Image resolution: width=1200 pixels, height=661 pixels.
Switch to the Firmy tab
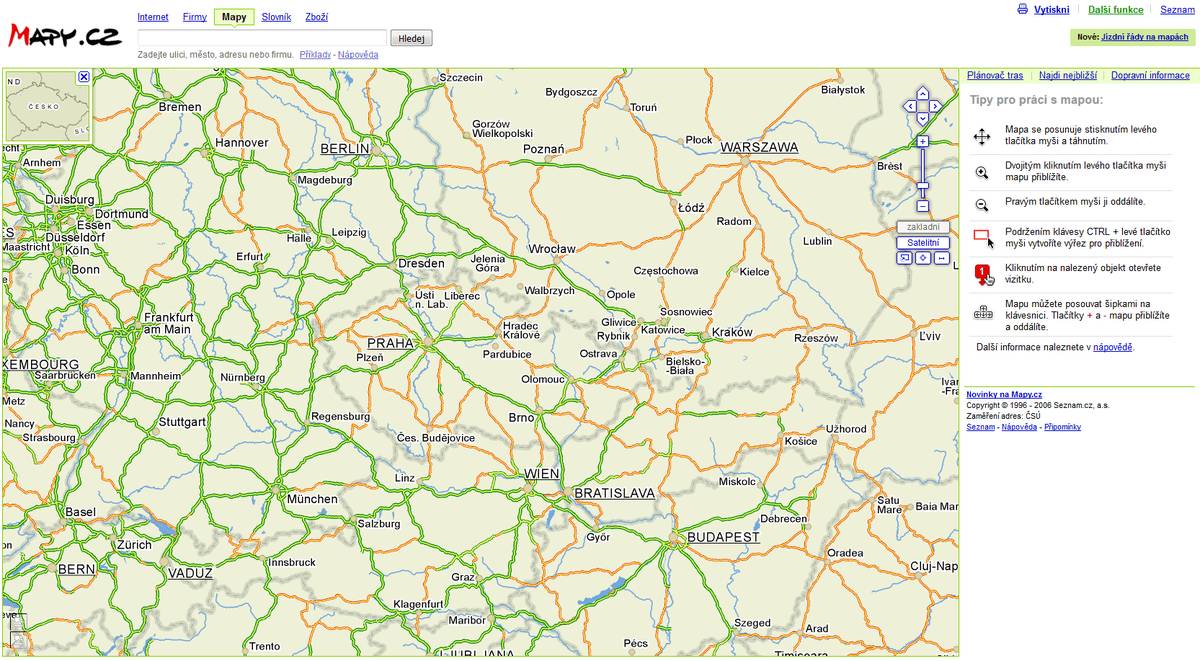point(195,17)
